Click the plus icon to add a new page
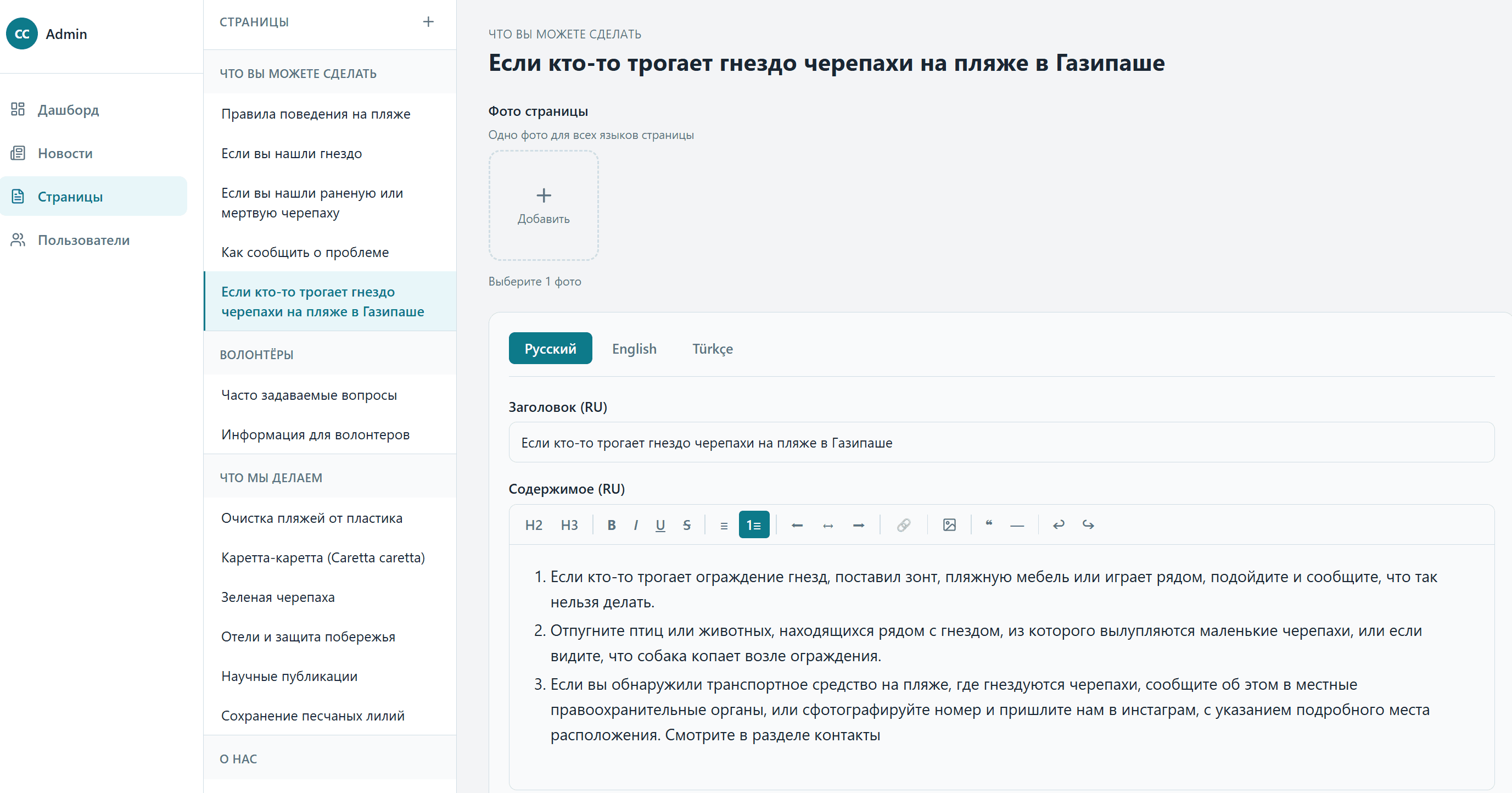This screenshot has height=793, width=1512. 428,22
